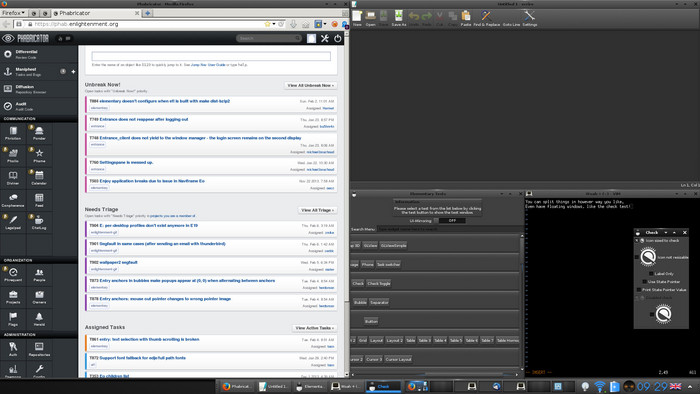This screenshot has height=394, width=700.
Task: Open the Flags application icon
Action: 13,319
